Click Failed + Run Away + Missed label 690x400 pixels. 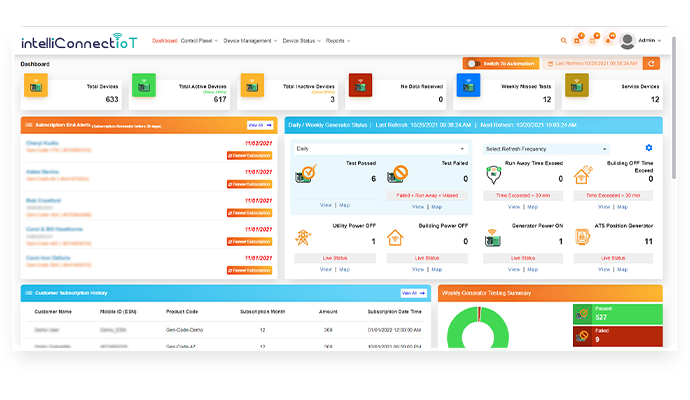[x=427, y=195]
